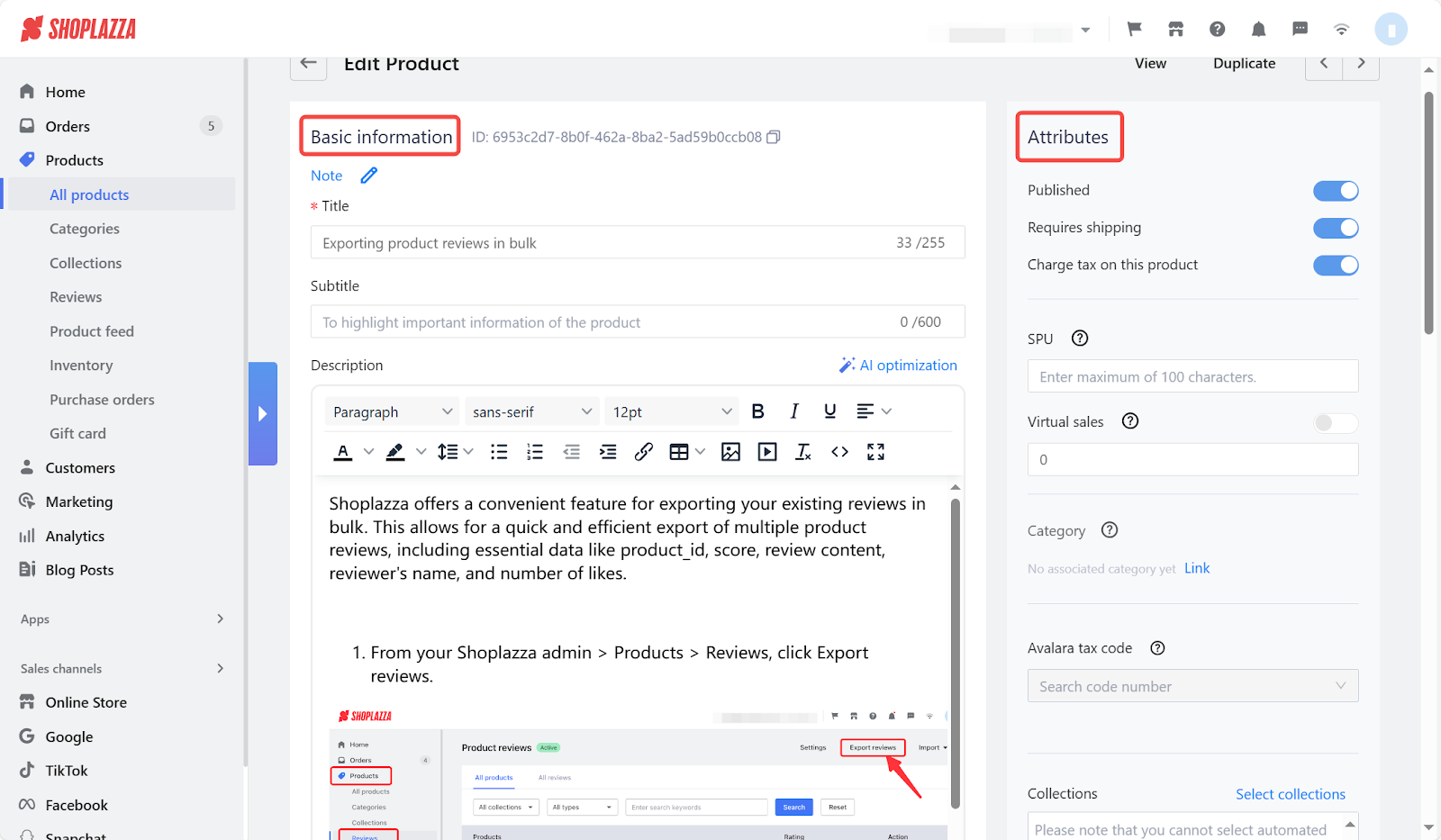Click the highlight color marker icon

coord(395,452)
